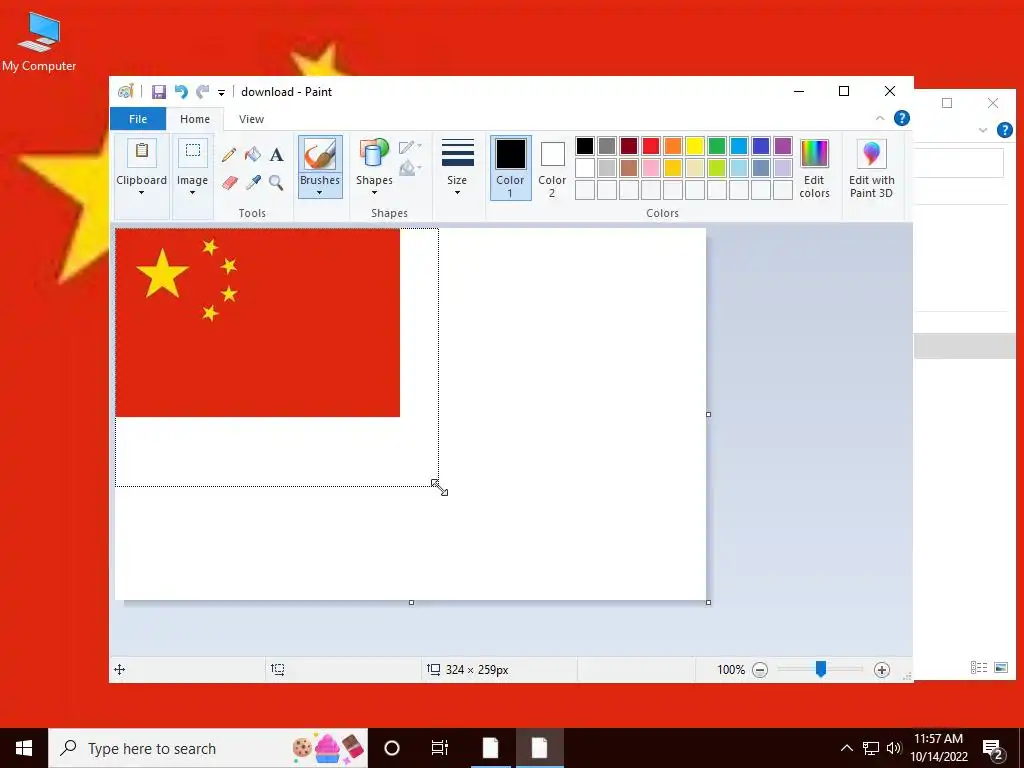The width and height of the screenshot is (1024, 768).
Task: Expand the Image dropdown arrow
Action: [193, 193]
